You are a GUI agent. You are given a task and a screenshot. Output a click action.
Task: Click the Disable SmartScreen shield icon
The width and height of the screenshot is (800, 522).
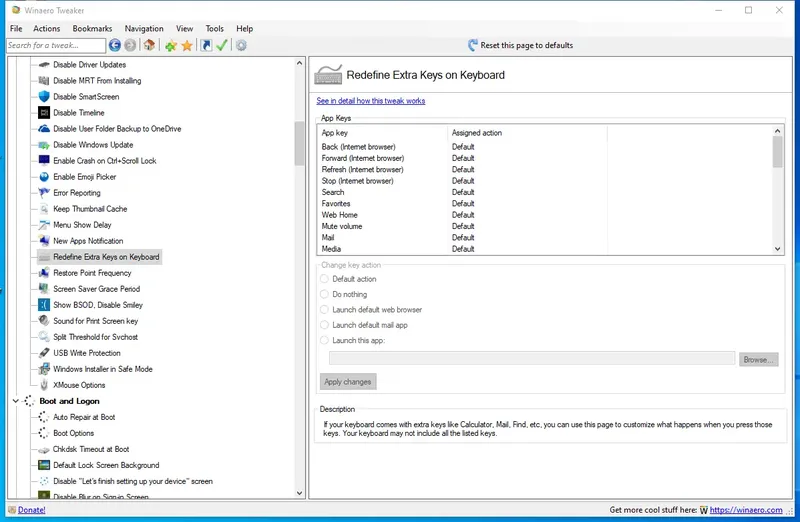(x=44, y=96)
